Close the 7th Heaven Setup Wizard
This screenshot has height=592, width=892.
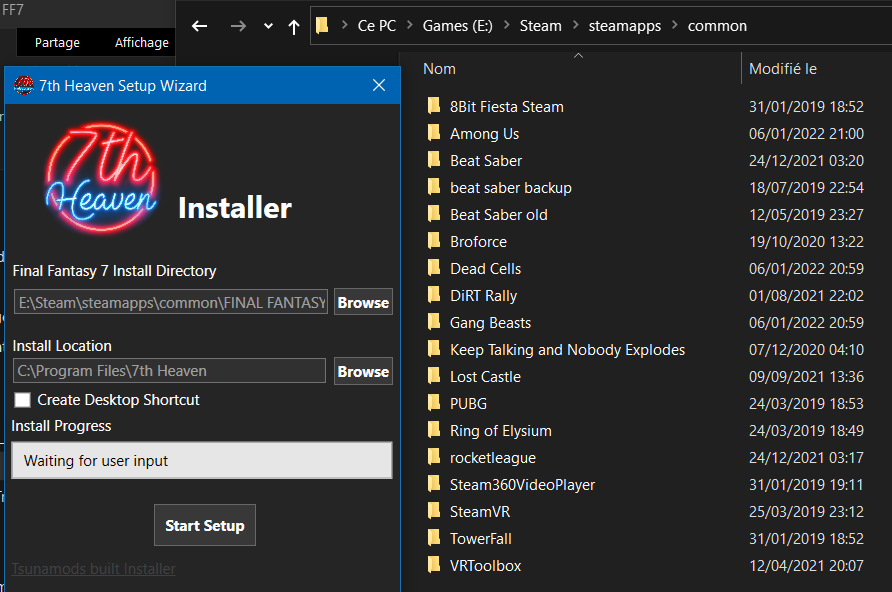[379, 85]
